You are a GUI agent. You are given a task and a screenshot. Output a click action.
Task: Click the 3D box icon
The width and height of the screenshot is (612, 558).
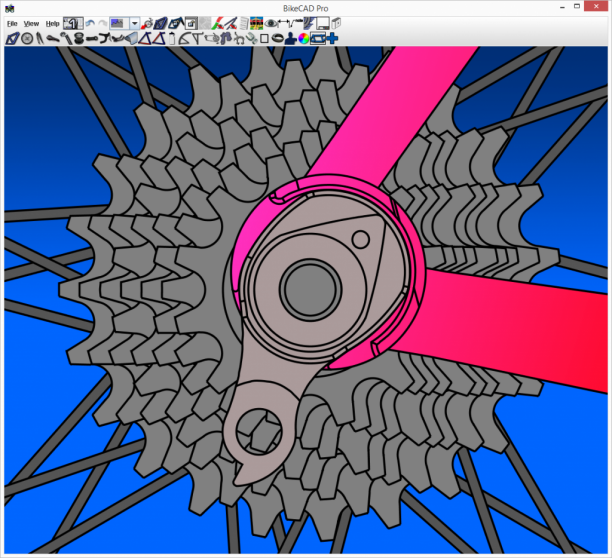tap(336, 23)
